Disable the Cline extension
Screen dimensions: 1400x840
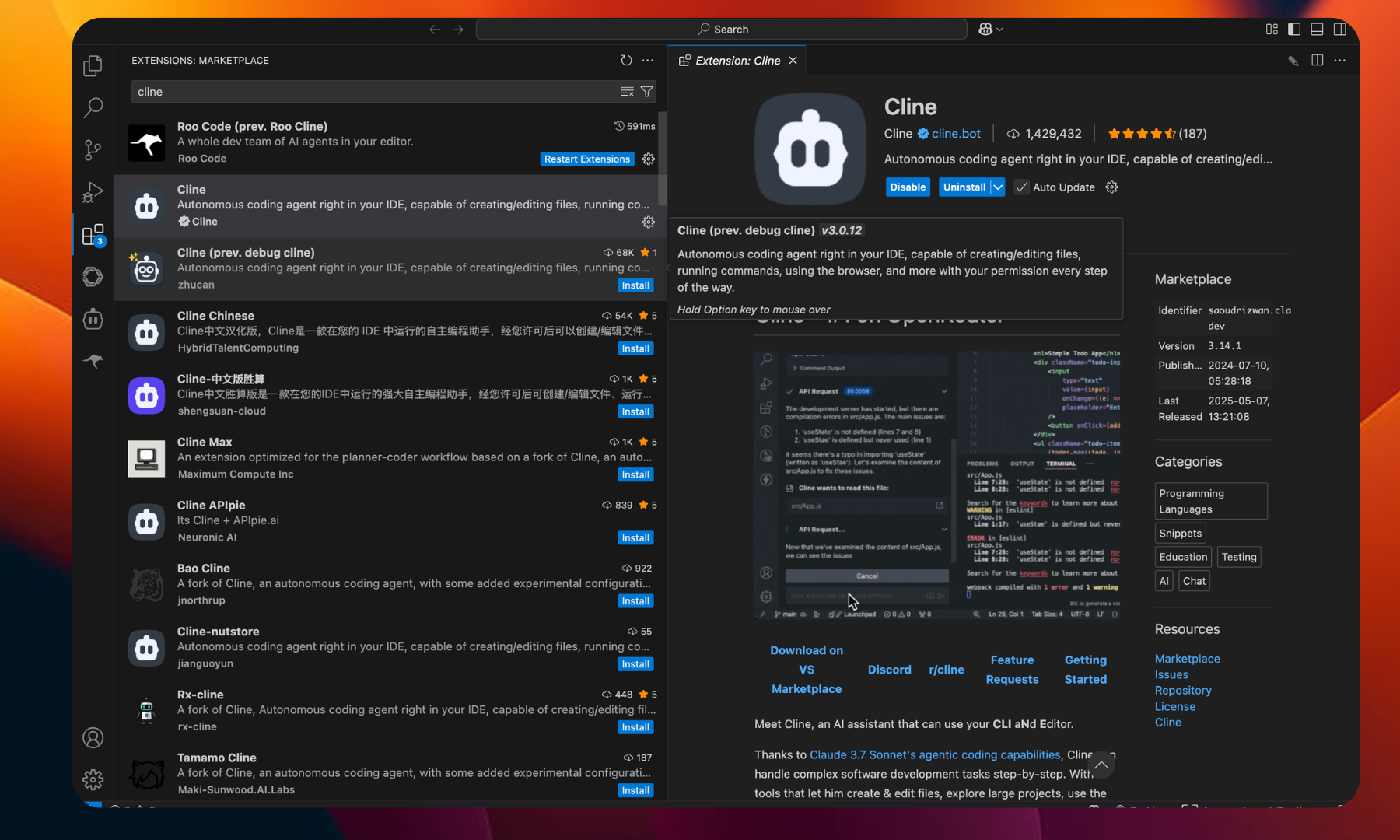coord(908,187)
